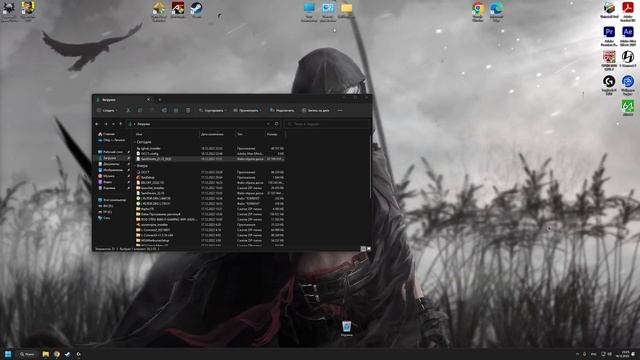Sort by the Дата изменения column header
The height and width of the screenshot is (360, 640).
212,134
